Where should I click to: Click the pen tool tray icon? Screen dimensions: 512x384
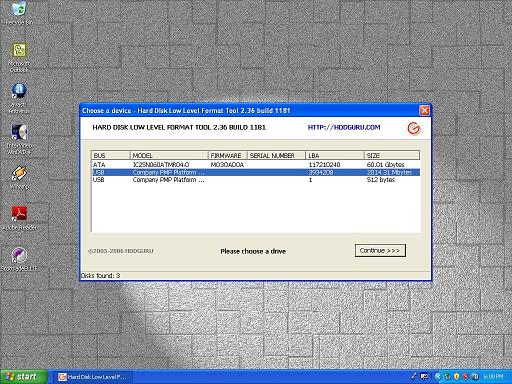(x=414, y=377)
